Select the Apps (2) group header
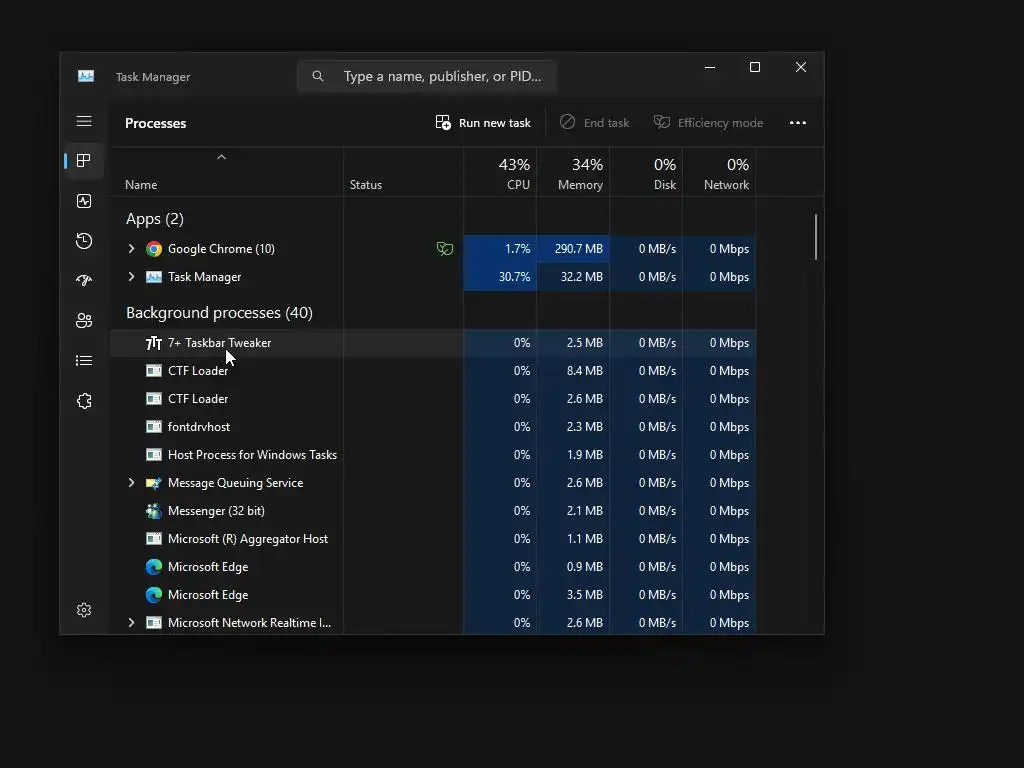 (x=155, y=219)
